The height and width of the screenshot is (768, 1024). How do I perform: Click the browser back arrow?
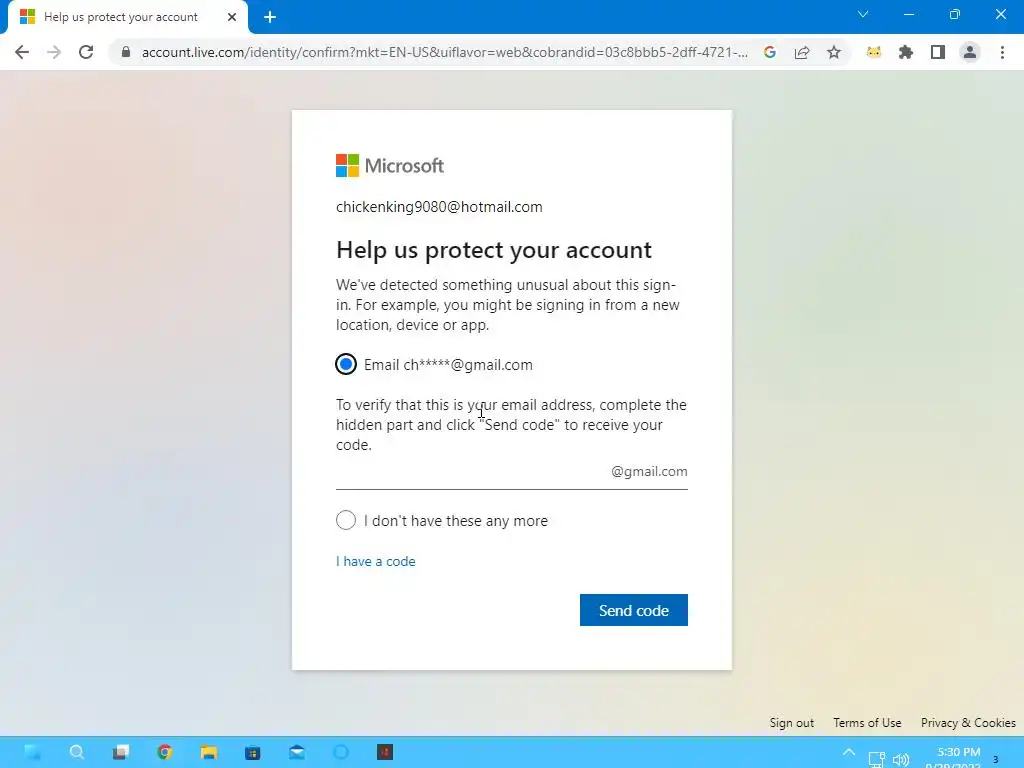point(22,52)
